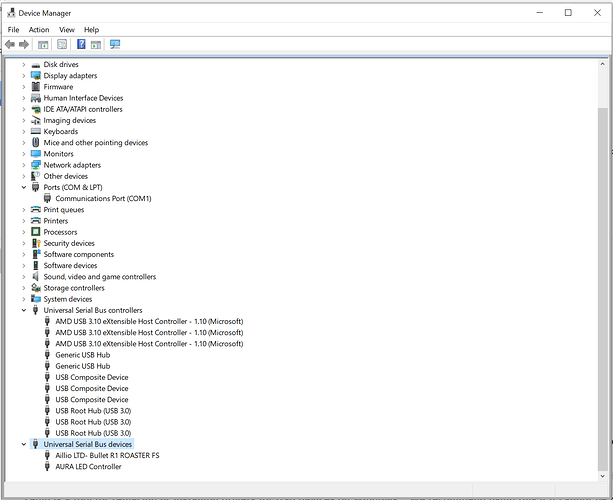Expand the Network adapters chevron
This screenshot has width=613, height=500.
24,165
